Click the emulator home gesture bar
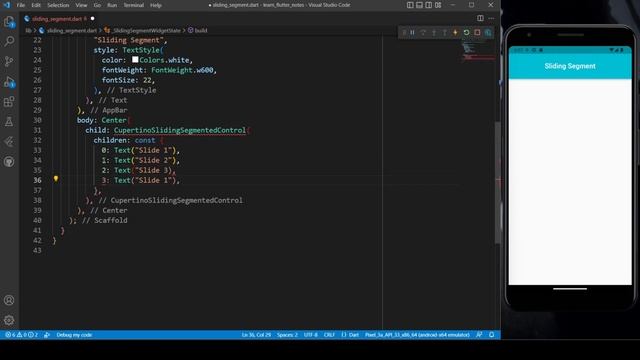The image size is (640, 360). (x=570, y=289)
